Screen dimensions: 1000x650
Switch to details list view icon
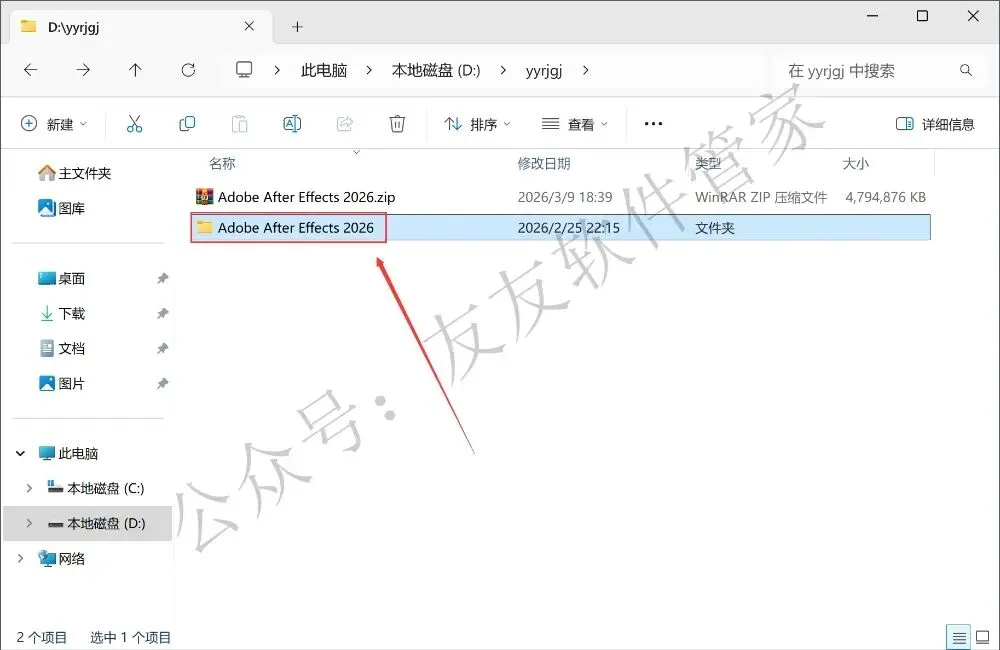coord(959,637)
